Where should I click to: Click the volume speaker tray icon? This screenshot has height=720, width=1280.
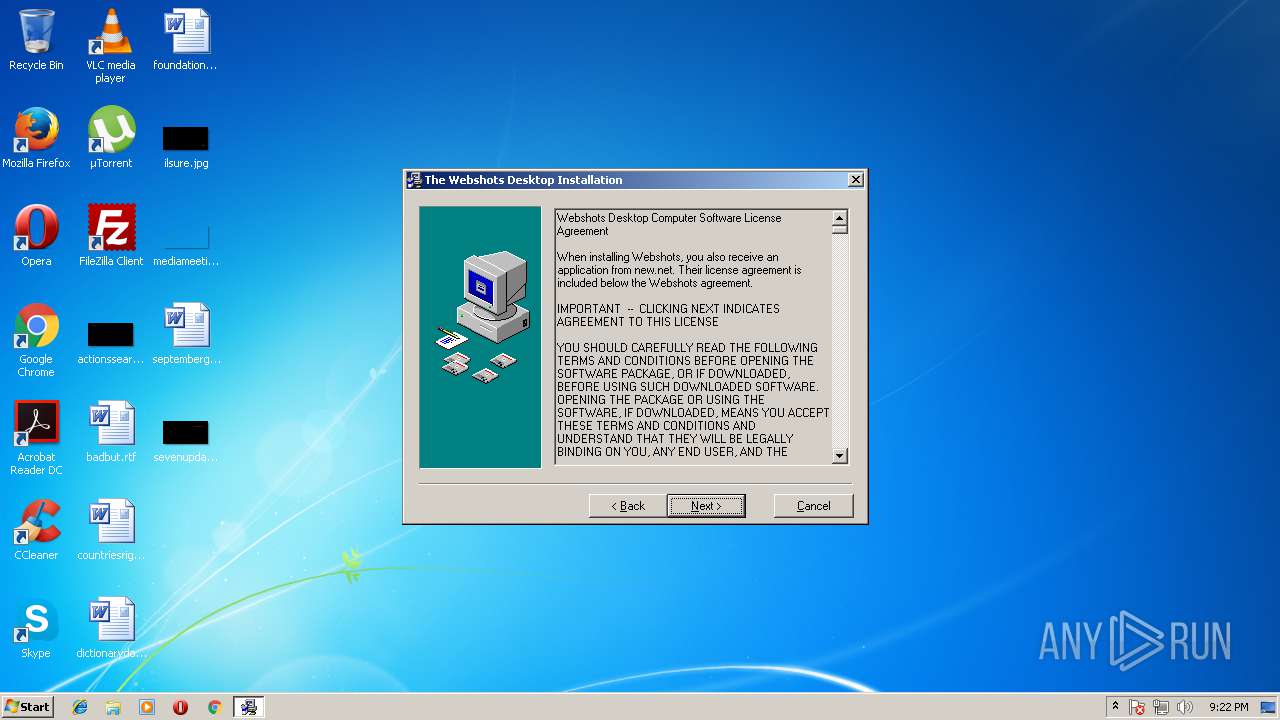tap(1185, 707)
